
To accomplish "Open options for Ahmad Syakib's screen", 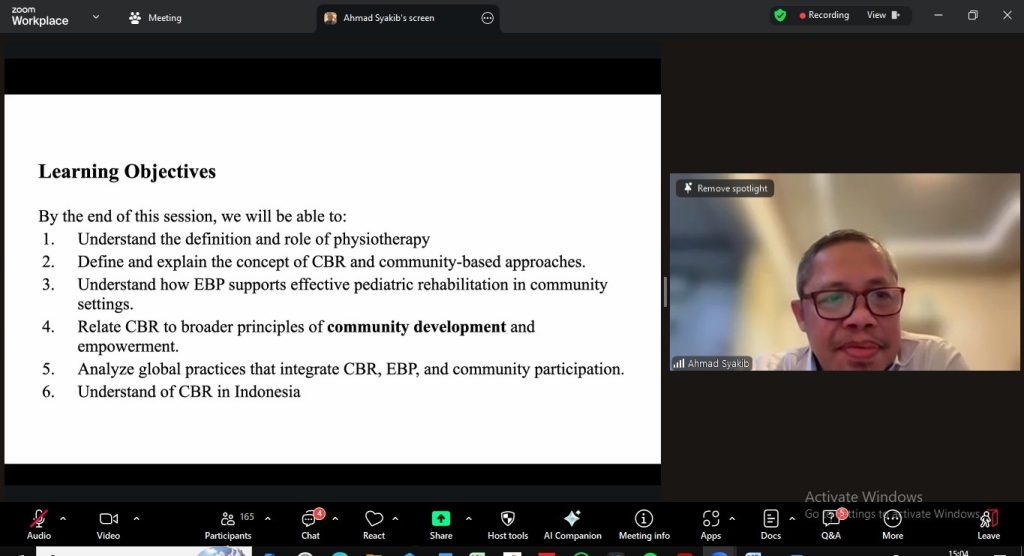I will pyautogui.click(x=487, y=18).
